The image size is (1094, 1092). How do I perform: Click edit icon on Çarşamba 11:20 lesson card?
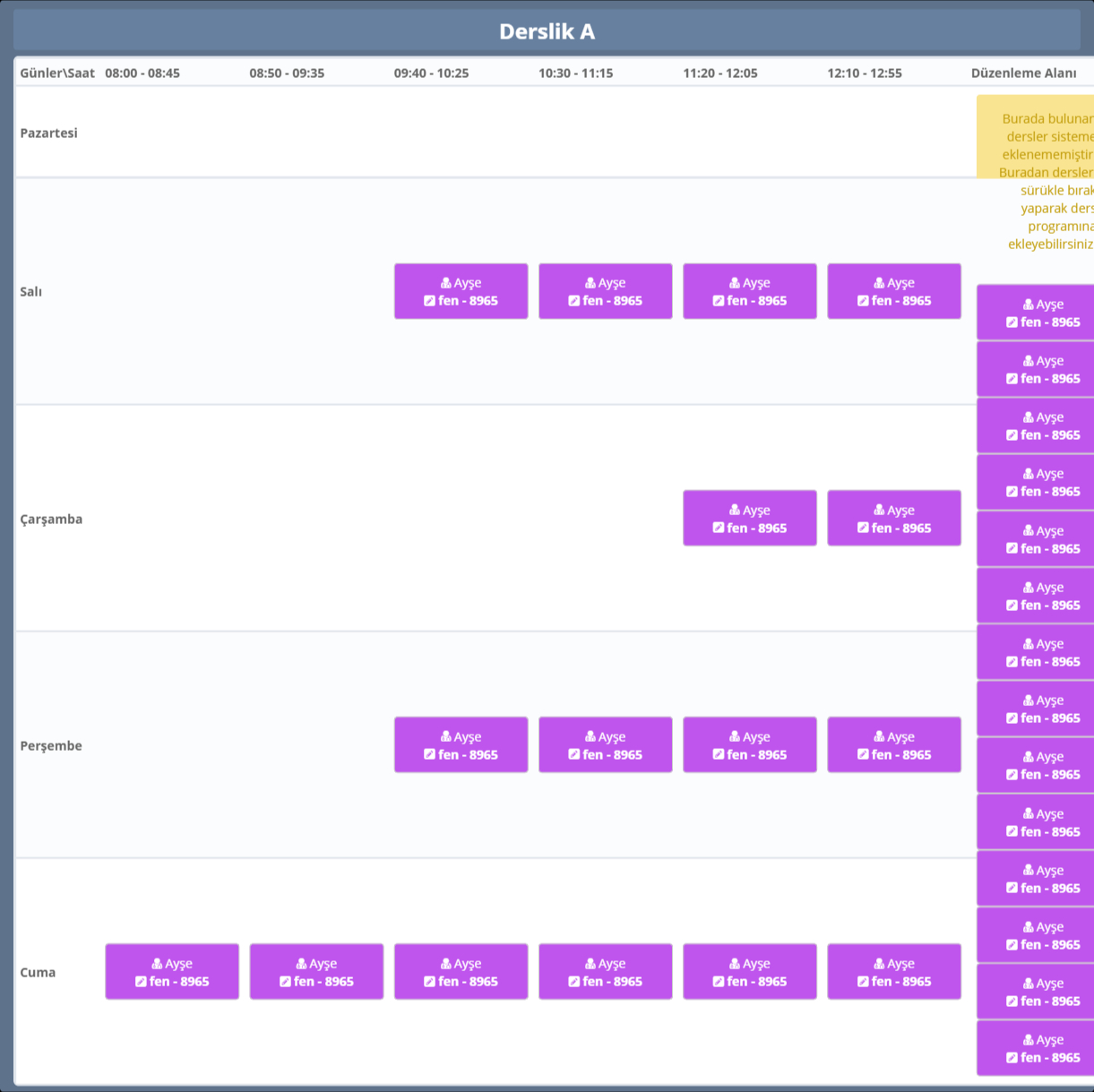tap(718, 529)
